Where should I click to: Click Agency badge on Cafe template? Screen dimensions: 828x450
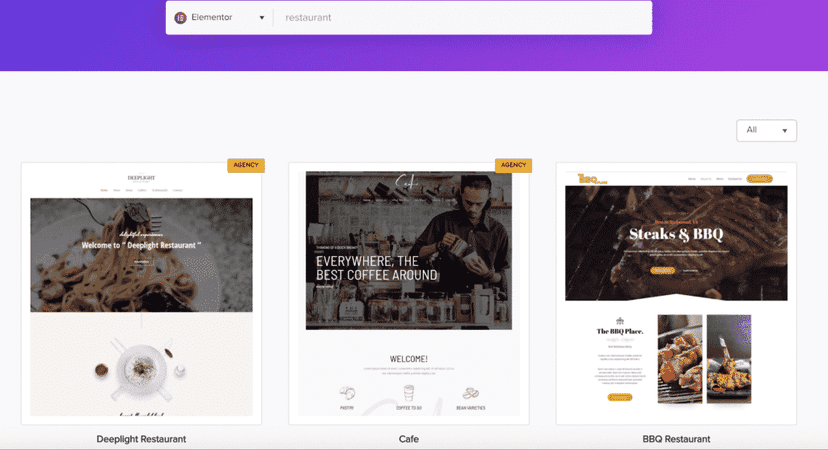(513, 165)
